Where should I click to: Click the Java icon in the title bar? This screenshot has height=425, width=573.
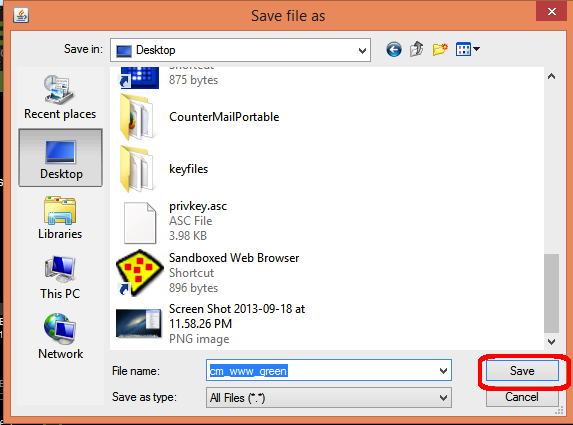pyautogui.click(x=21, y=15)
